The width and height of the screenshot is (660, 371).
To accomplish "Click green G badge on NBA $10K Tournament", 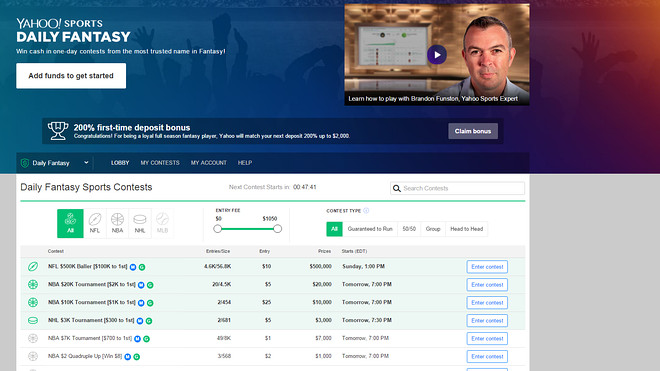I will pos(150,303).
